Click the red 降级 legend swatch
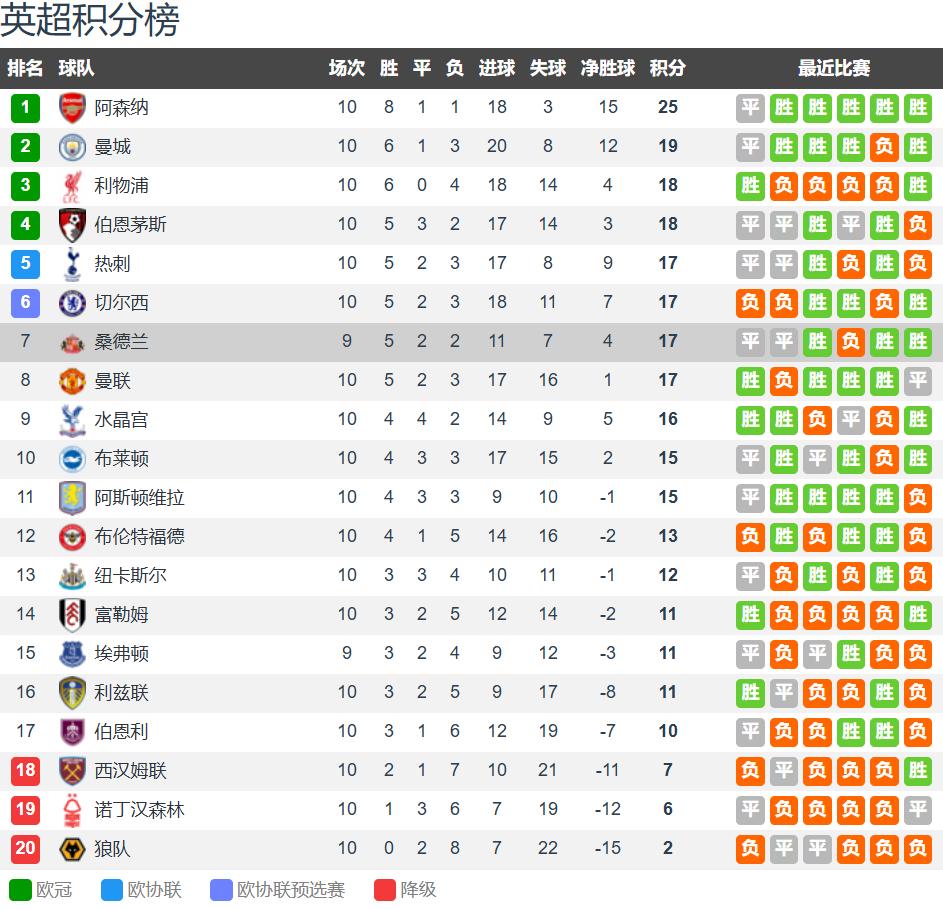 pos(385,890)
